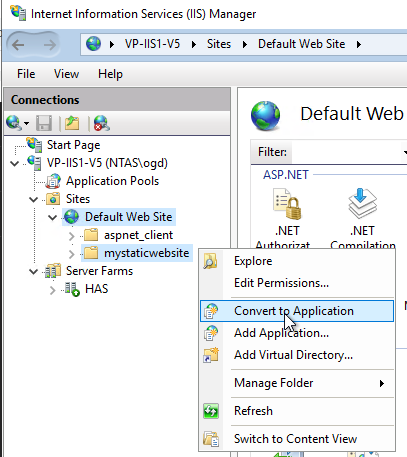
Task: Click the green Refresh icon
Action: click(x=211, y=411)
